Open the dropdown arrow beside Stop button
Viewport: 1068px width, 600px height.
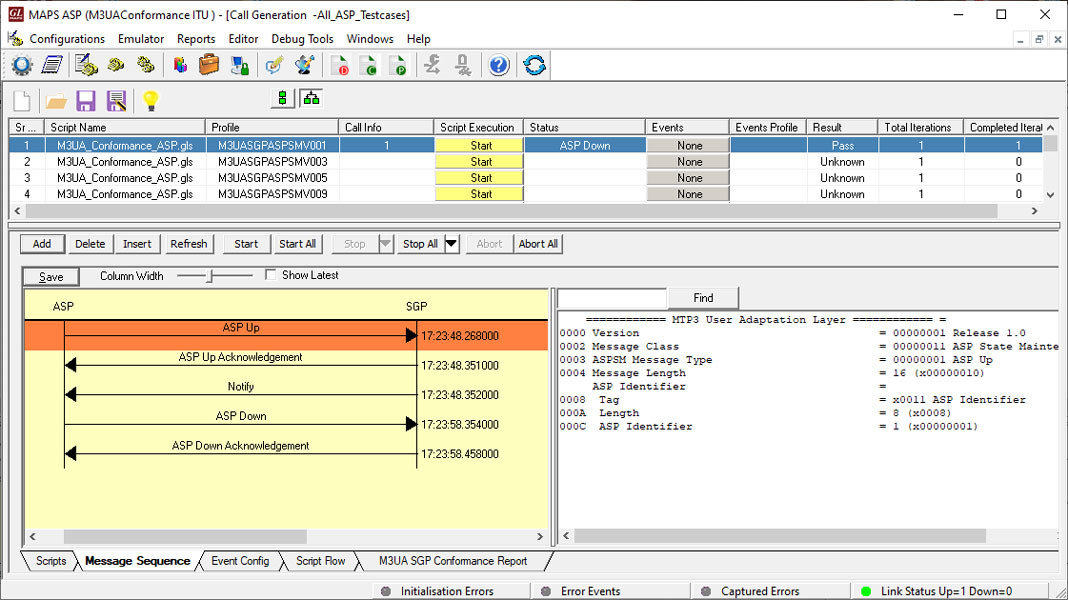(x=386, y=244)
